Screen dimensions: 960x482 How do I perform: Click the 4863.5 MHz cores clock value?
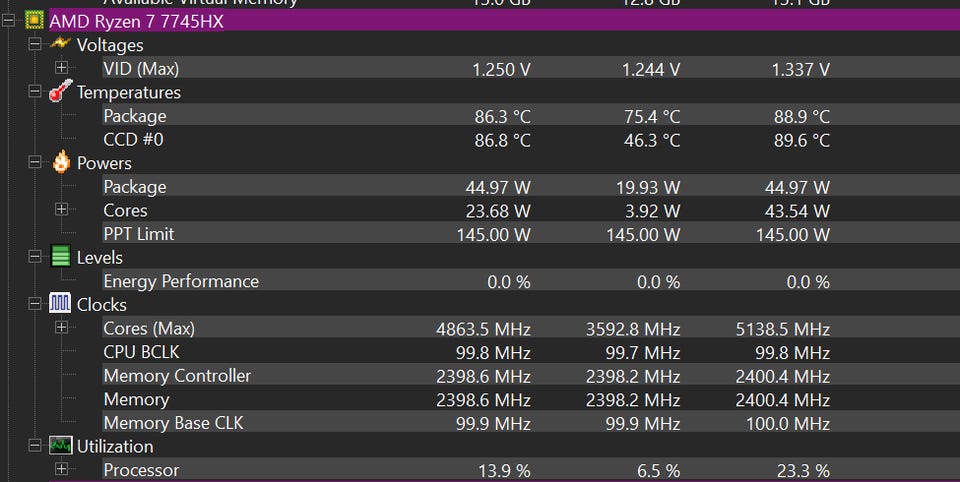coord(484,329)
